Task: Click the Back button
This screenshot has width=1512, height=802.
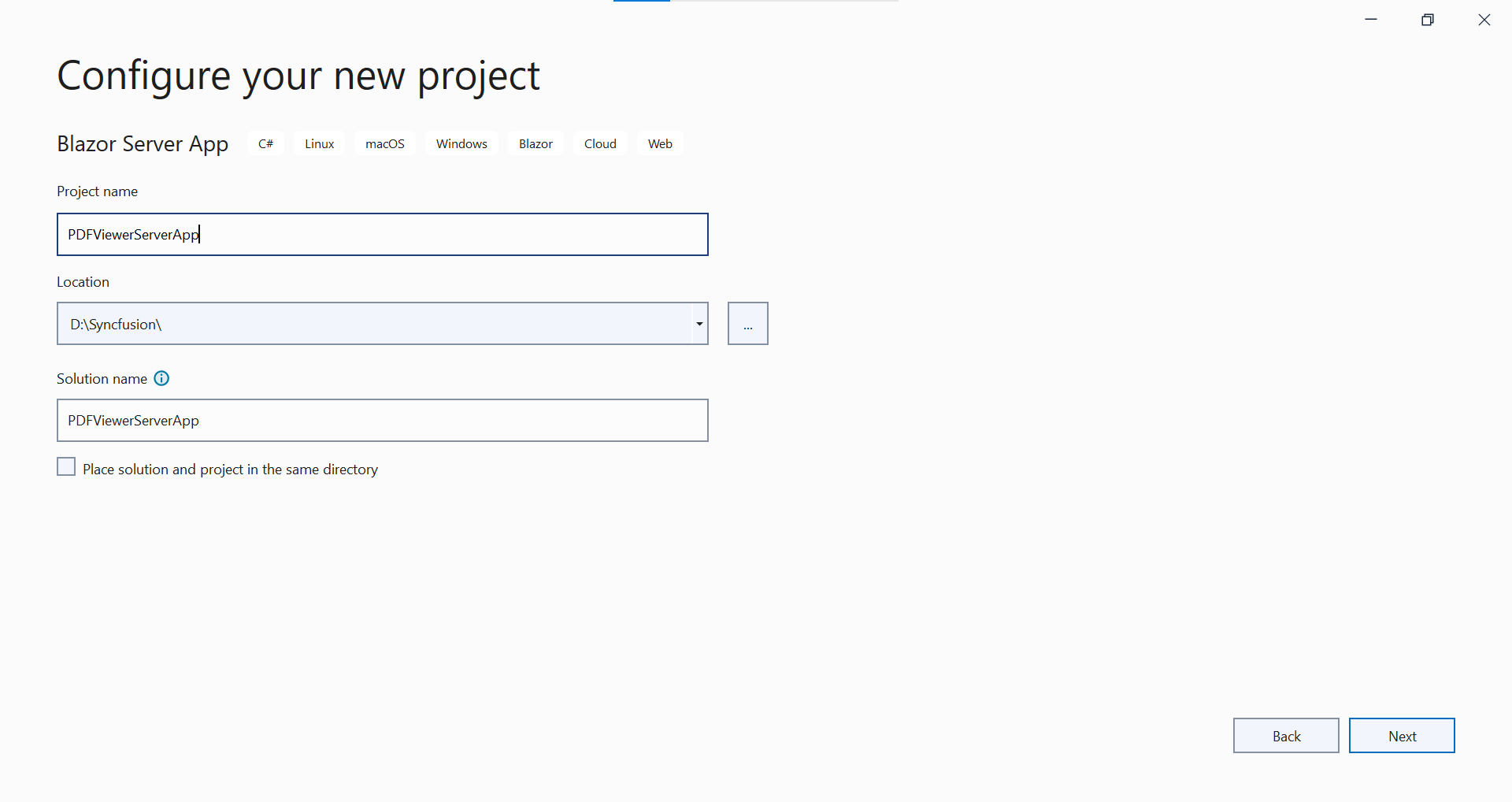Action: point(1285,735)
